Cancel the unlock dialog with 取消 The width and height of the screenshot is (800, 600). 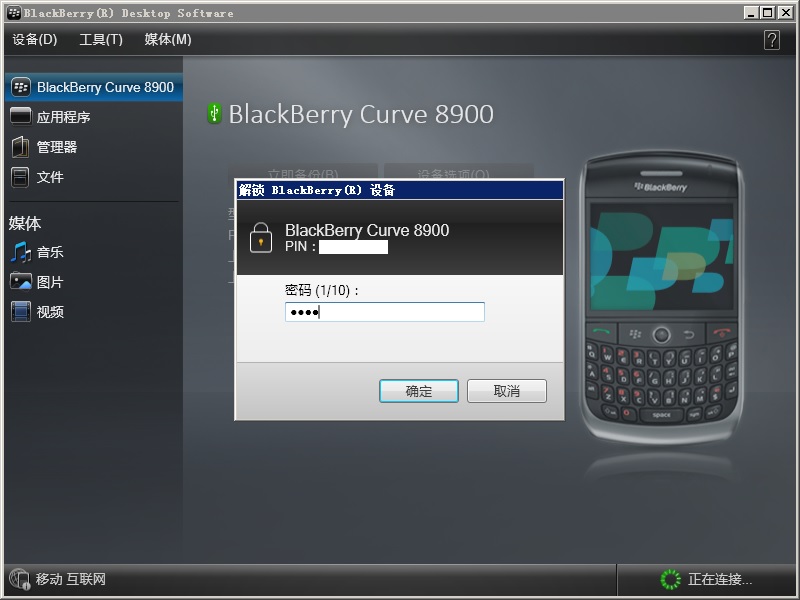click(x=506, y=391)
